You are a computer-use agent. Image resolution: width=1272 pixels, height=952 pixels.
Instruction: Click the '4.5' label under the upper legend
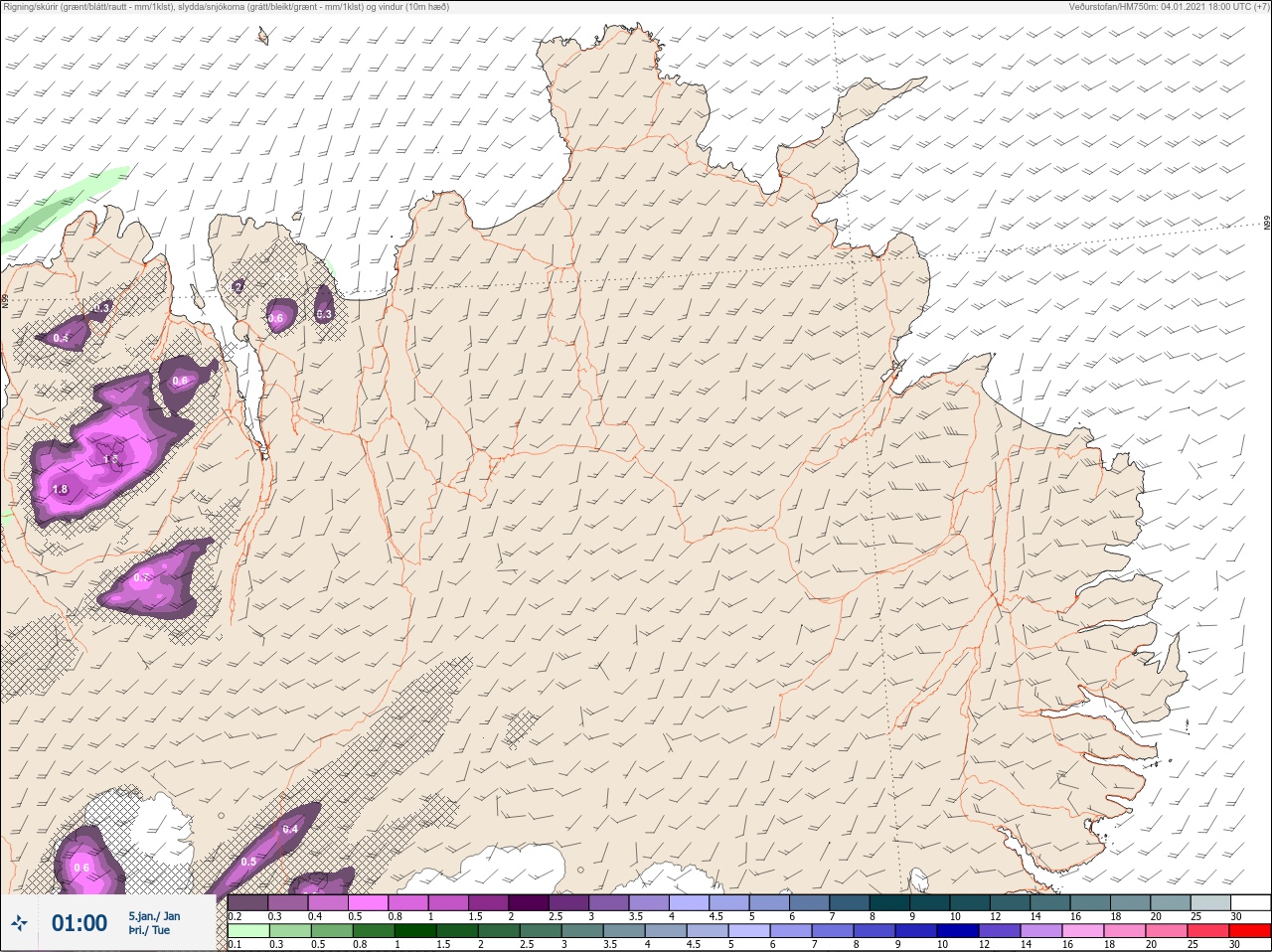coord(715,916)
